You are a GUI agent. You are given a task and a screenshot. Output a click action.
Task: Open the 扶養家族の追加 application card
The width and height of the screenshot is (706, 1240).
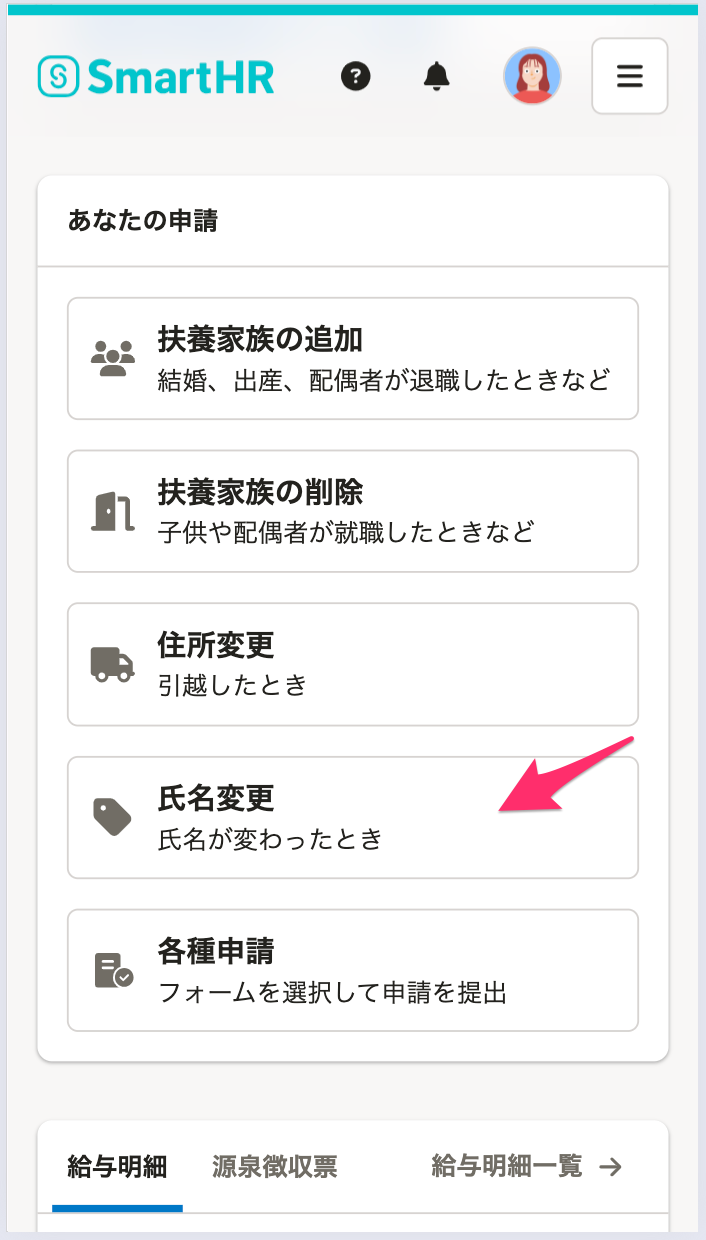pyautogui.click(x=352, y=358)
